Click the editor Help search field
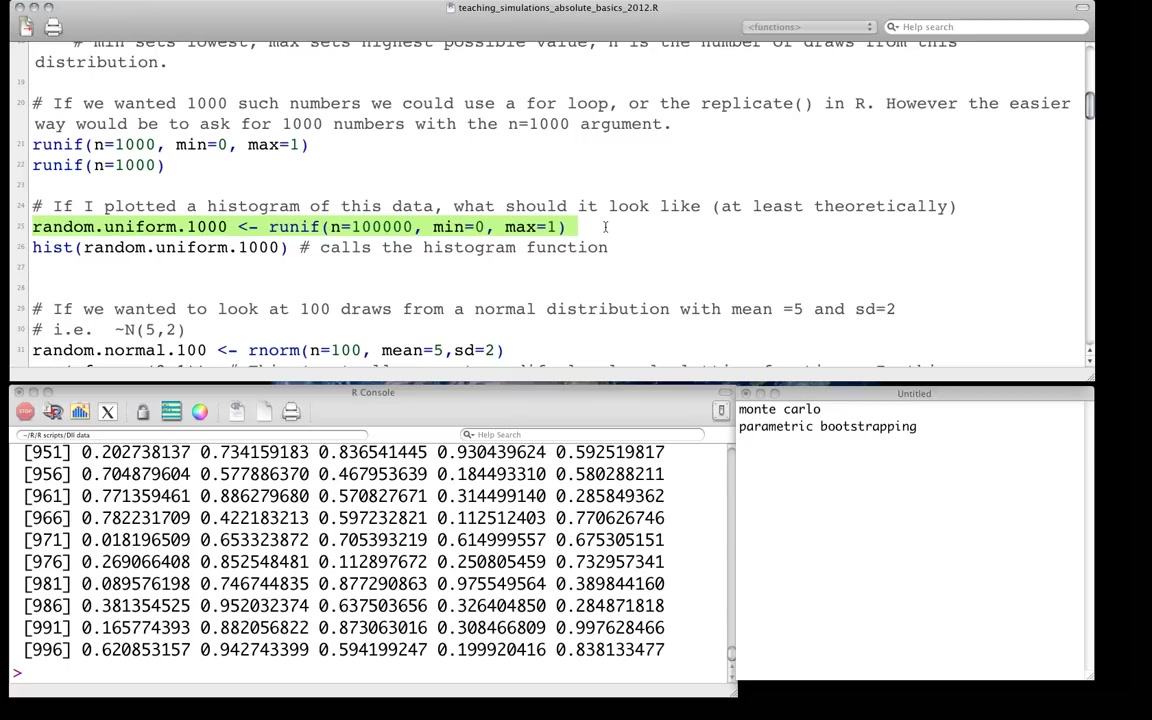 (987, 27)
